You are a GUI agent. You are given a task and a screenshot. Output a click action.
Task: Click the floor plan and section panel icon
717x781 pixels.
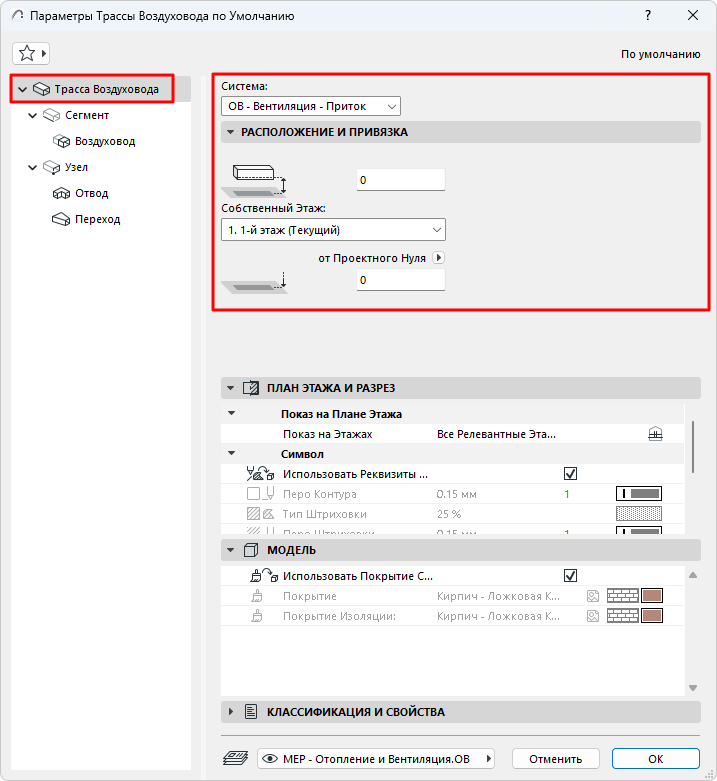click(251, 388)
